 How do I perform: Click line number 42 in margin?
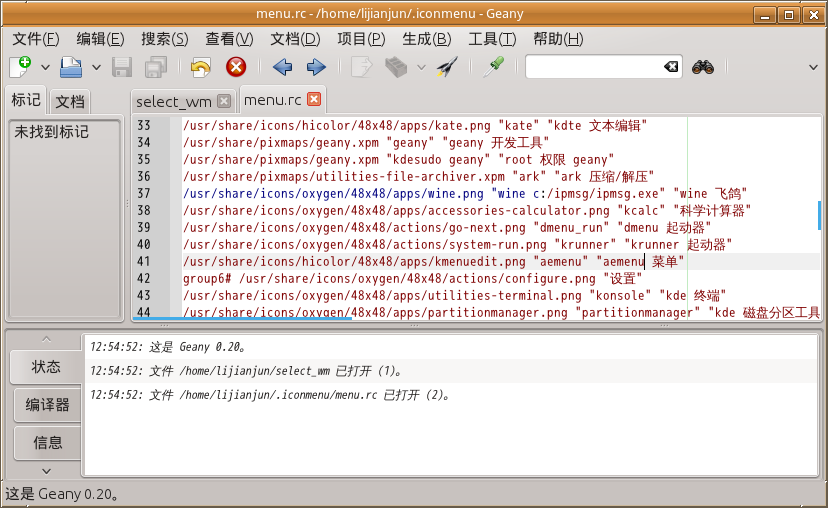pyautogui.click(x=144, y=278)
